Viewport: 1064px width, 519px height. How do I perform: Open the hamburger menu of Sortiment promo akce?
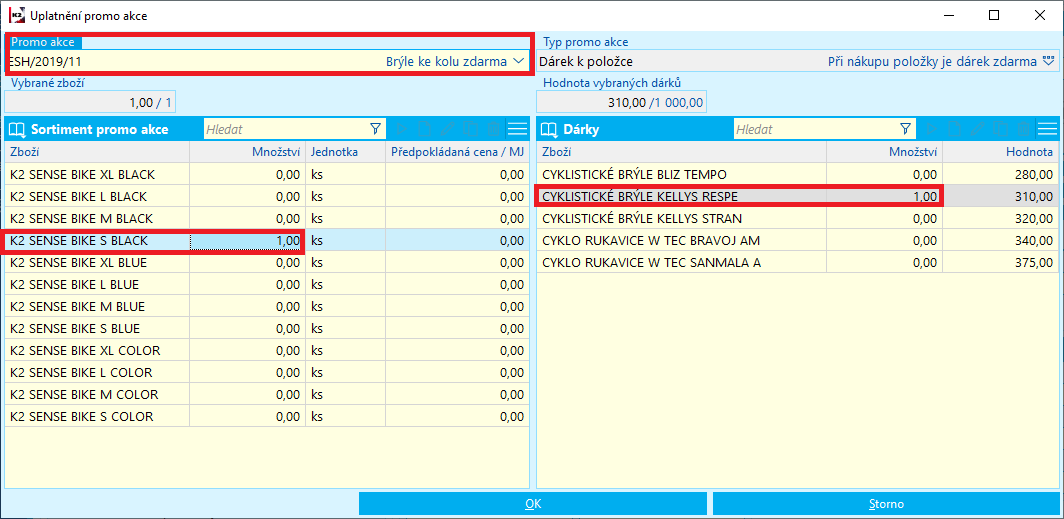coord(518,129)
